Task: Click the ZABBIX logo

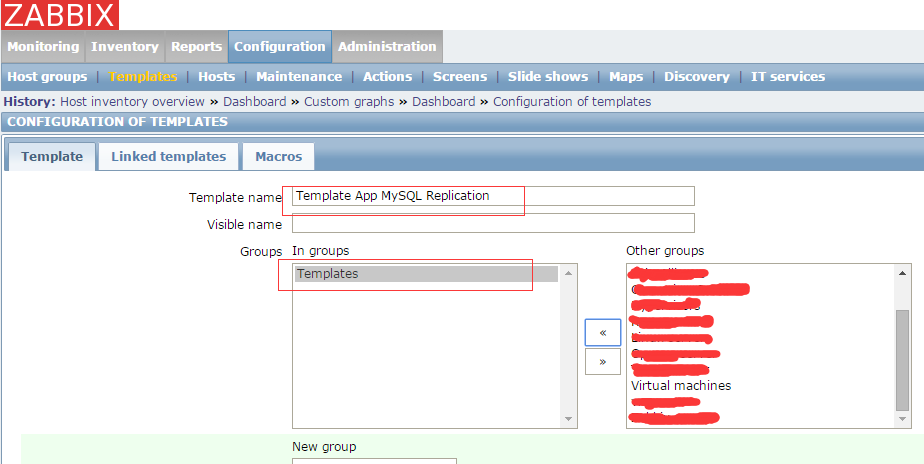Action: tap(60, 15)
